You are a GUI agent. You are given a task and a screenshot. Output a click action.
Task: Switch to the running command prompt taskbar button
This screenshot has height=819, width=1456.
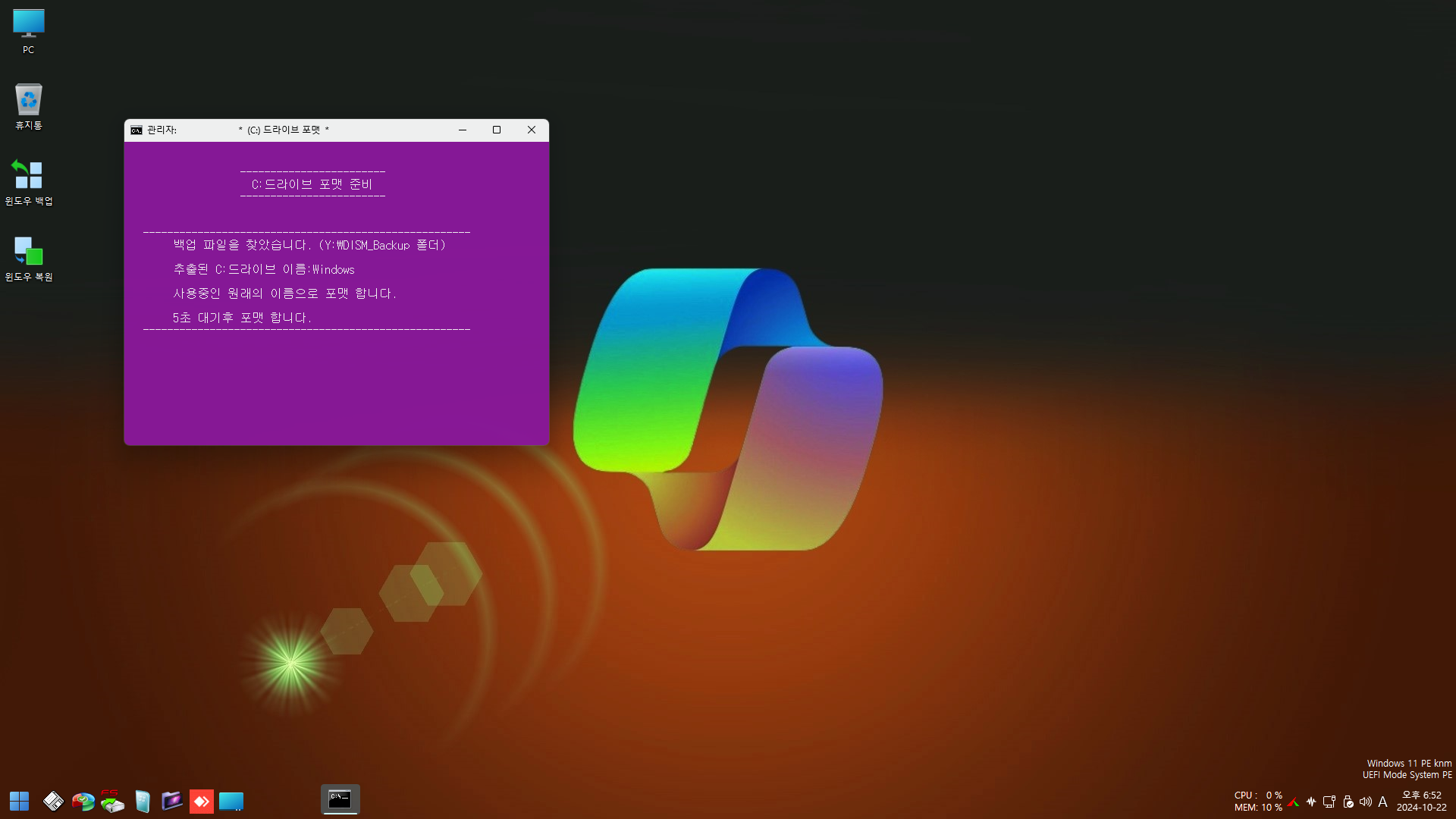tap(340, 799)
